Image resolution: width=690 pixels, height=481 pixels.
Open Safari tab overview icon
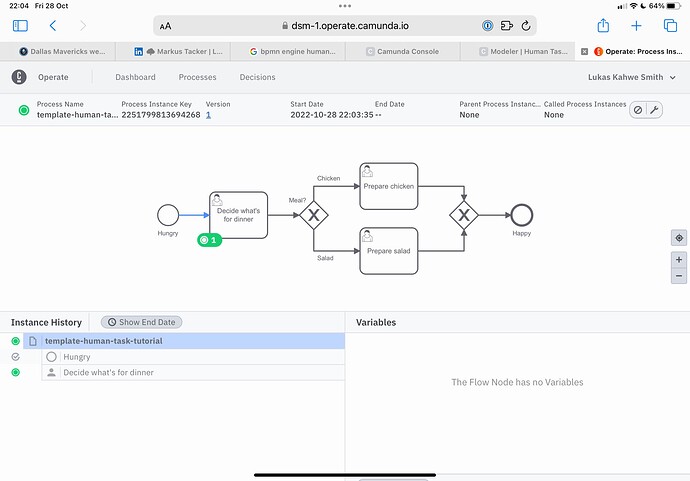coord(670,25)
